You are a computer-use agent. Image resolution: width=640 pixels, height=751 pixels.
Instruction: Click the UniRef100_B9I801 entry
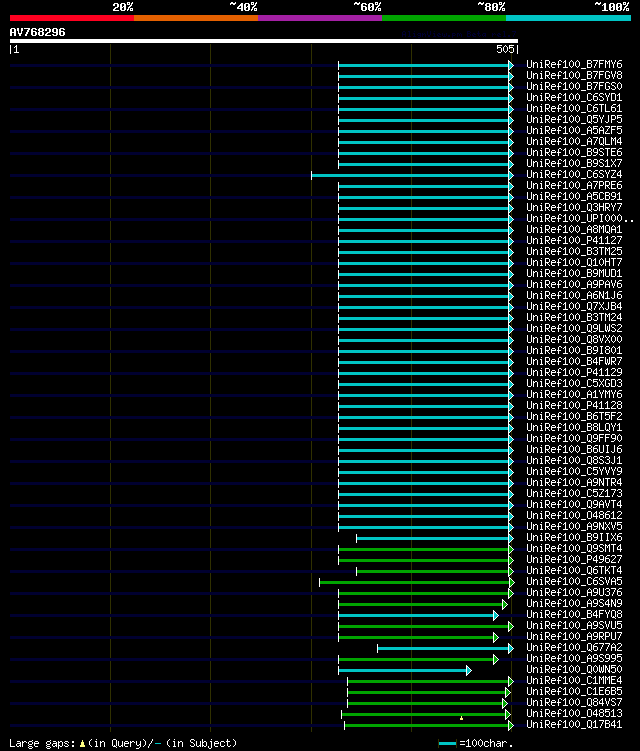(x=574, y=351)
